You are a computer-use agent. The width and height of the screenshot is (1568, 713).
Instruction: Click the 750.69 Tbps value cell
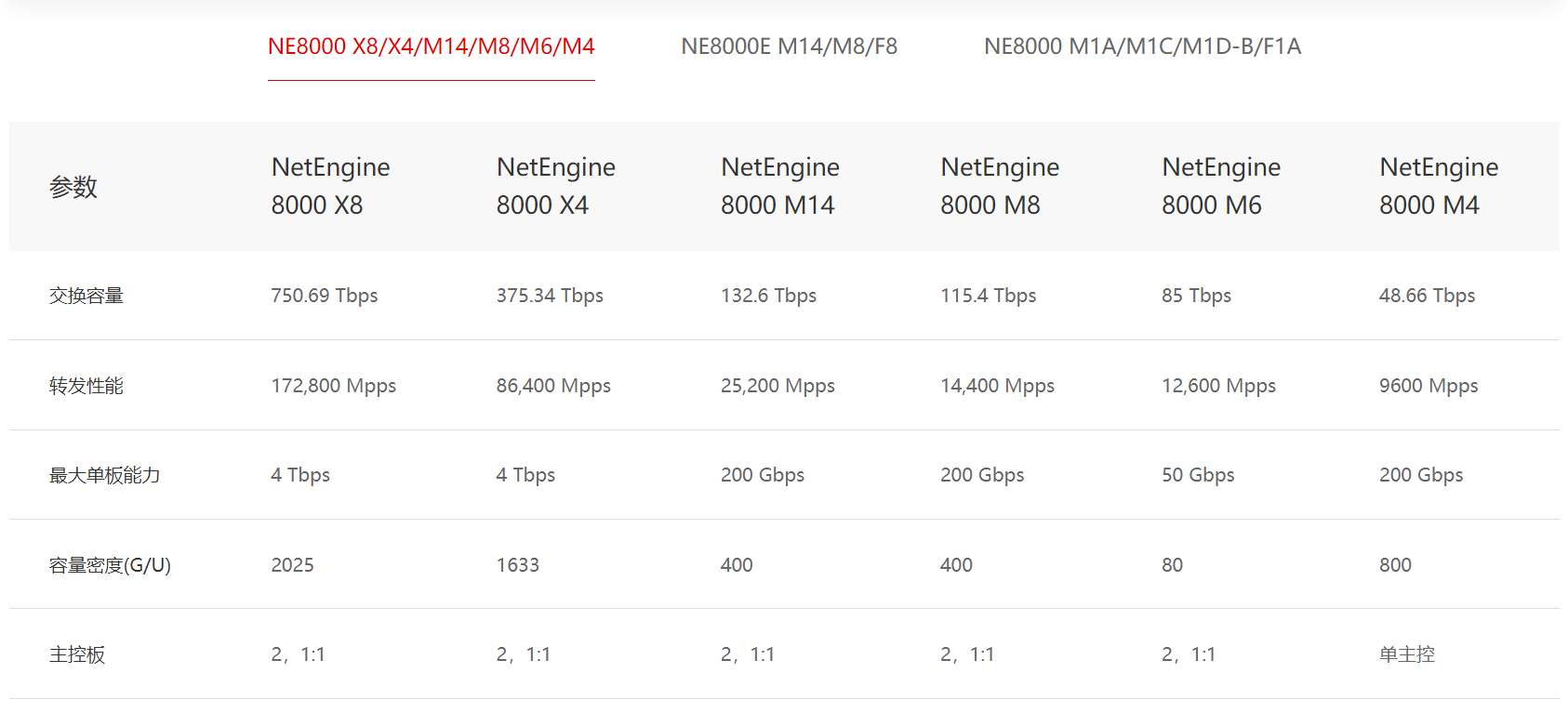[325, 296]
